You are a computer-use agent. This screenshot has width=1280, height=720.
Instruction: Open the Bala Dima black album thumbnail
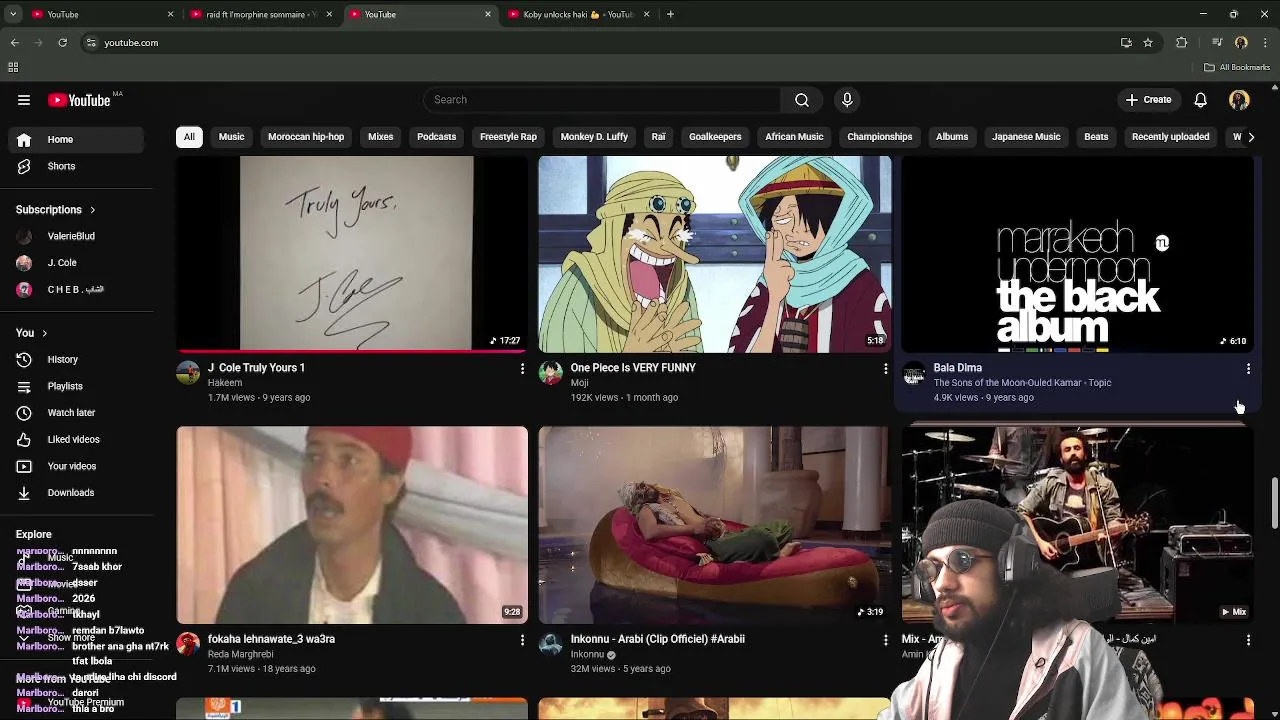1077,254
